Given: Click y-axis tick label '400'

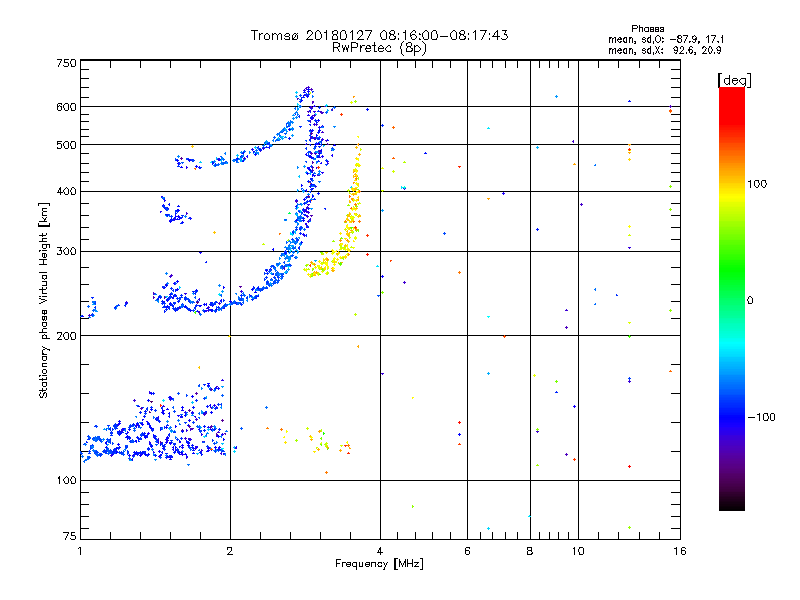Looking at the screenshot, I should point(66,192).
